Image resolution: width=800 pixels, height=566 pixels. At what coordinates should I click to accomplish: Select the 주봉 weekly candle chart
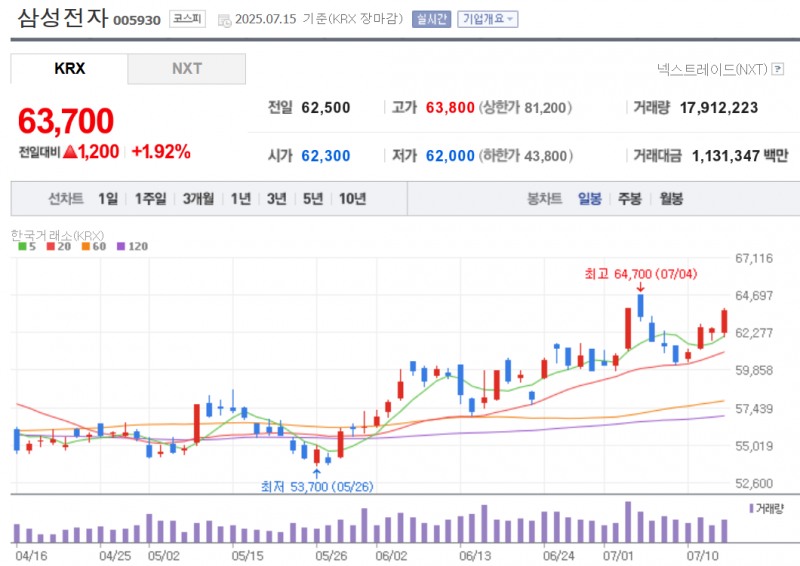click(x=630, y=199)
